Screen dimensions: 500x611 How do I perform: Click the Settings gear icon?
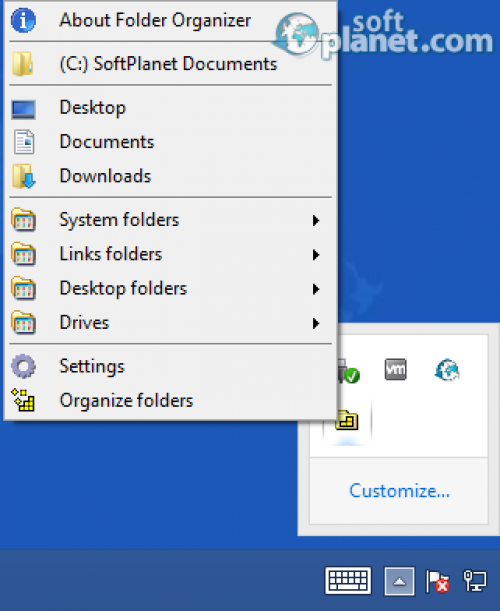pos(23,366)
